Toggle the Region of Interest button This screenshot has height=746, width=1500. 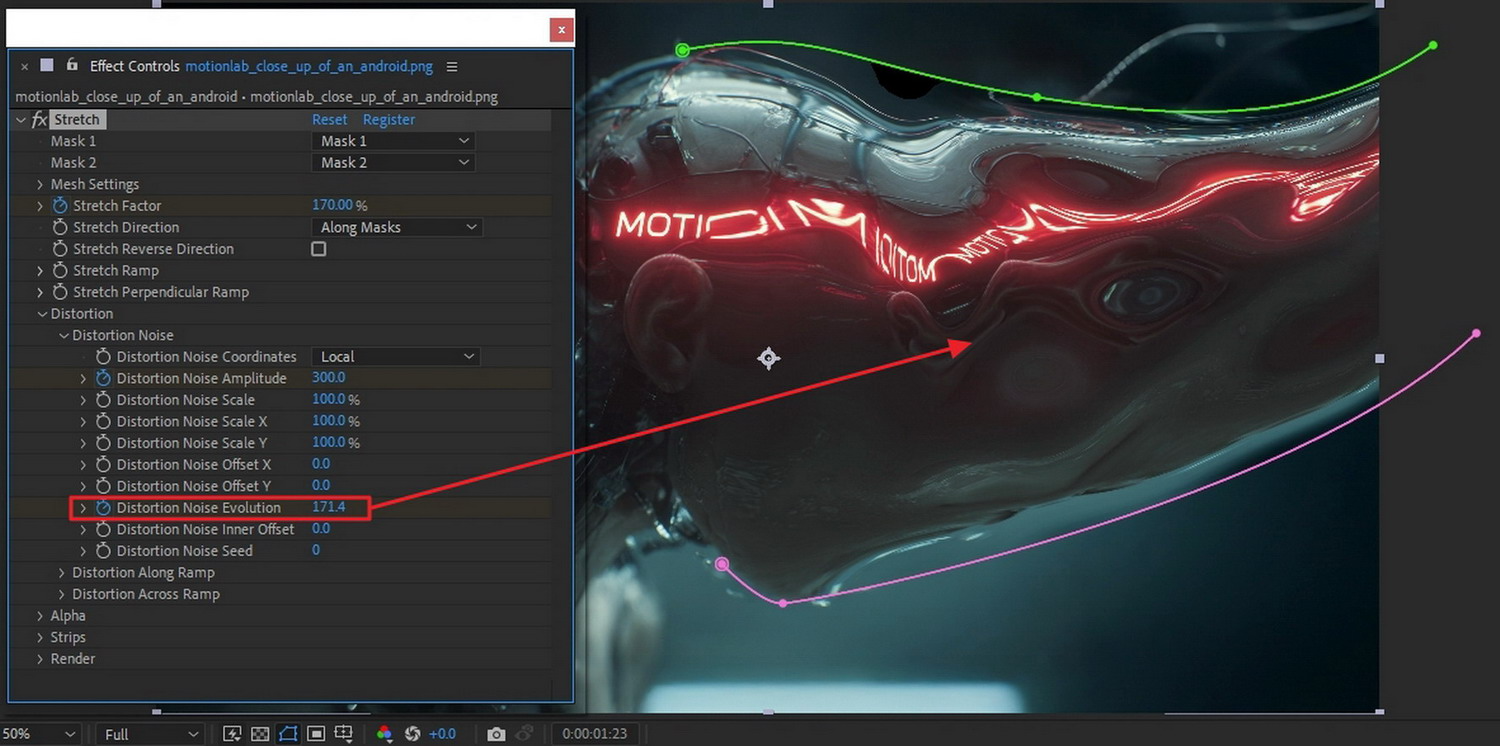(316, 734)
